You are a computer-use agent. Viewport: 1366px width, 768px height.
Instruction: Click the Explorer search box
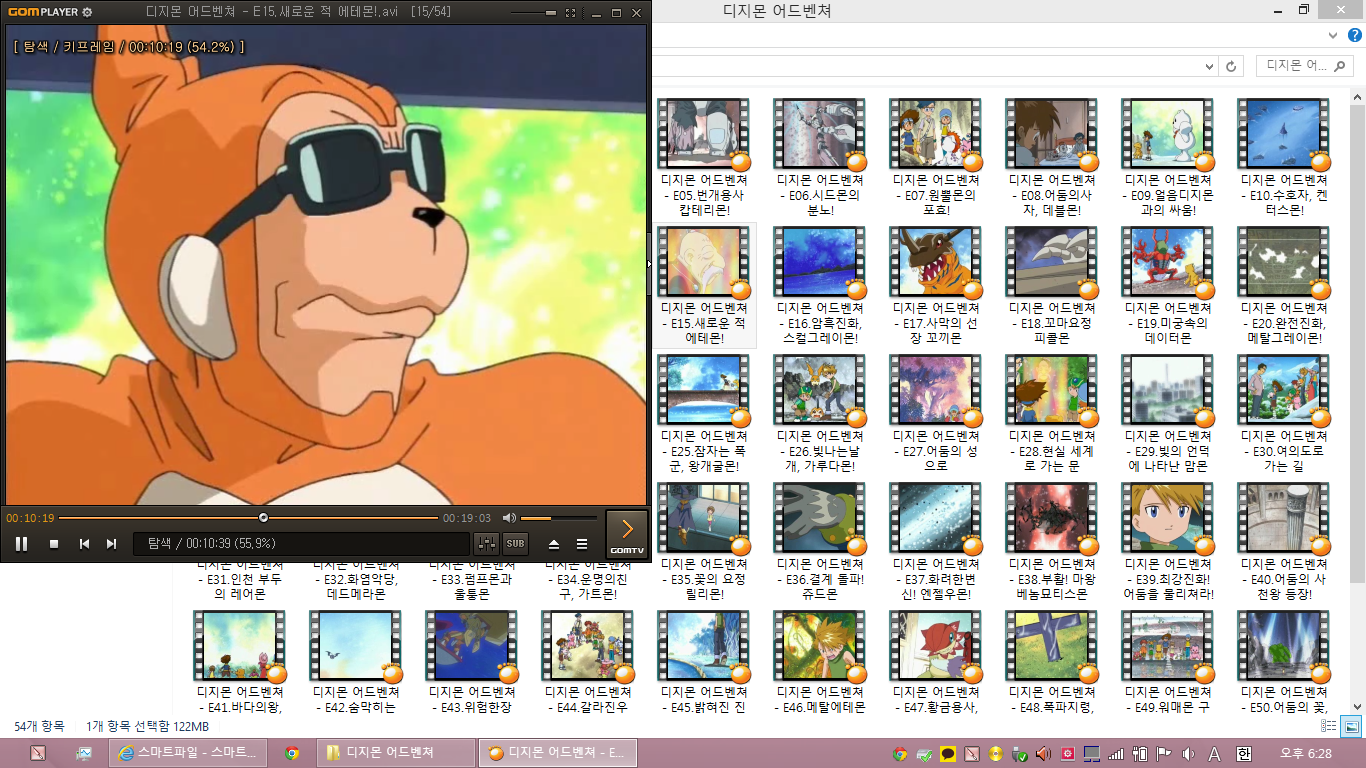click(1304, 66)
